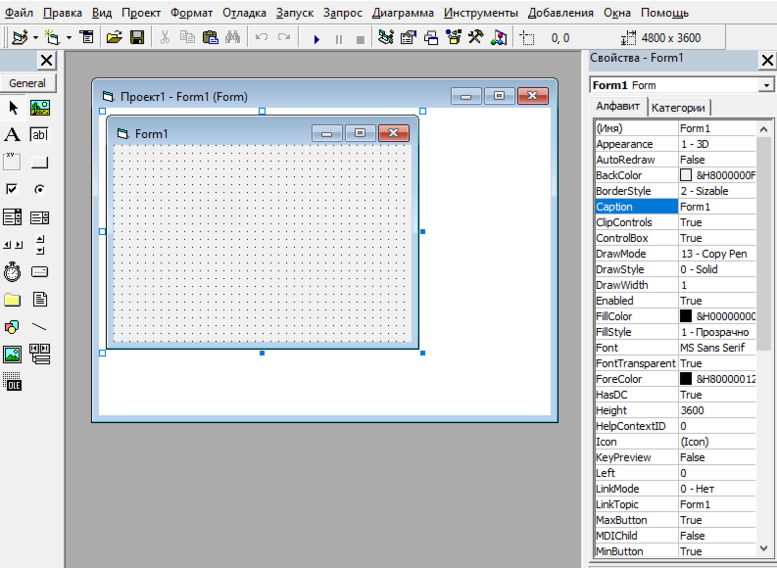Select the DriveListBox control tool
This screenshot has width=777, height=568.
[x=40, y=272]
